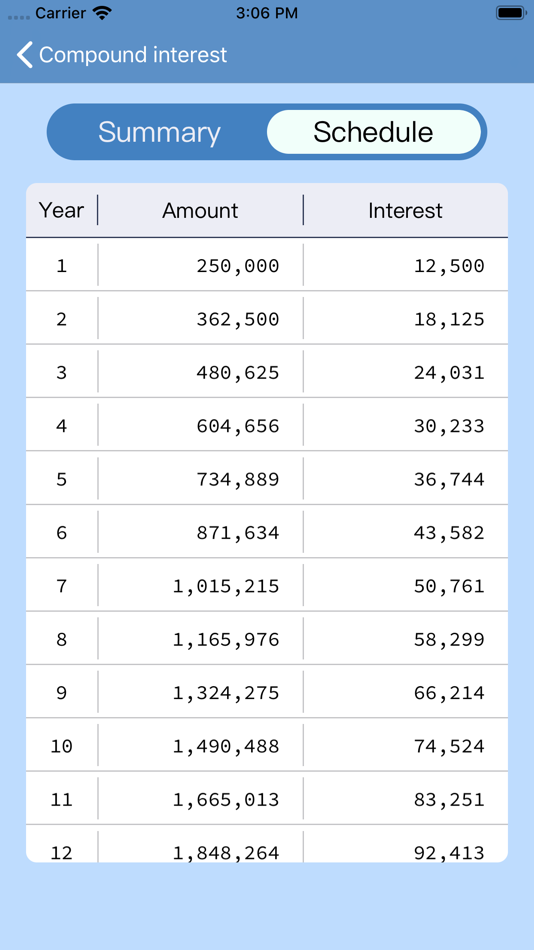Switch to the Summary tab
534x950 pixels.
coord(159,132)
